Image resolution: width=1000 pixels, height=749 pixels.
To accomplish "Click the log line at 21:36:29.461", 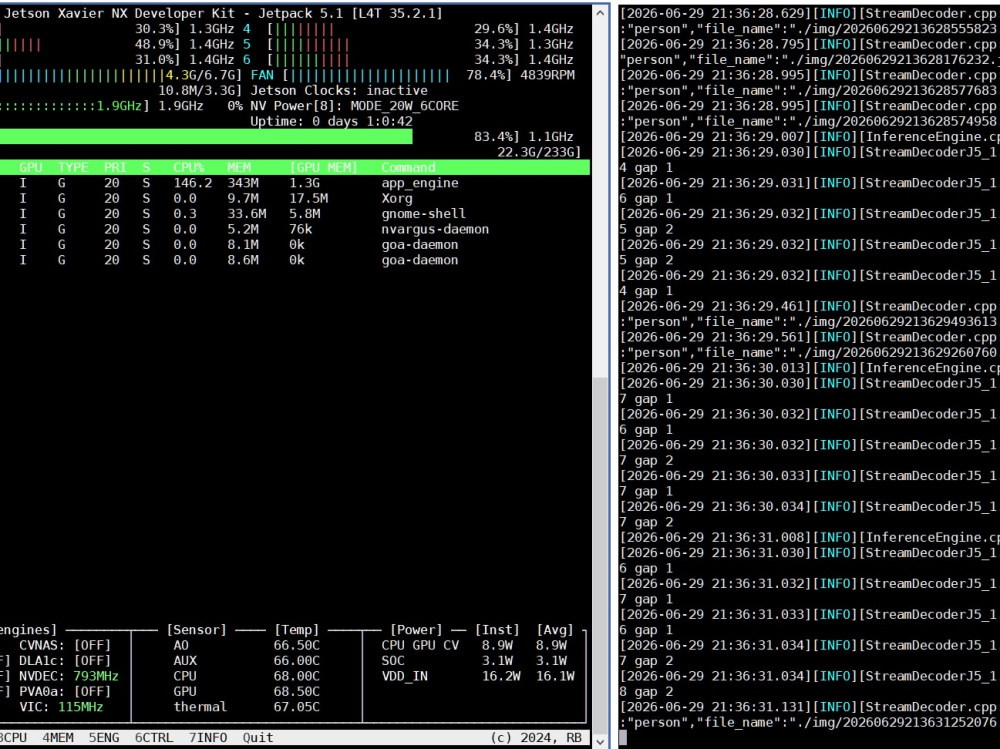I will 809,306.
